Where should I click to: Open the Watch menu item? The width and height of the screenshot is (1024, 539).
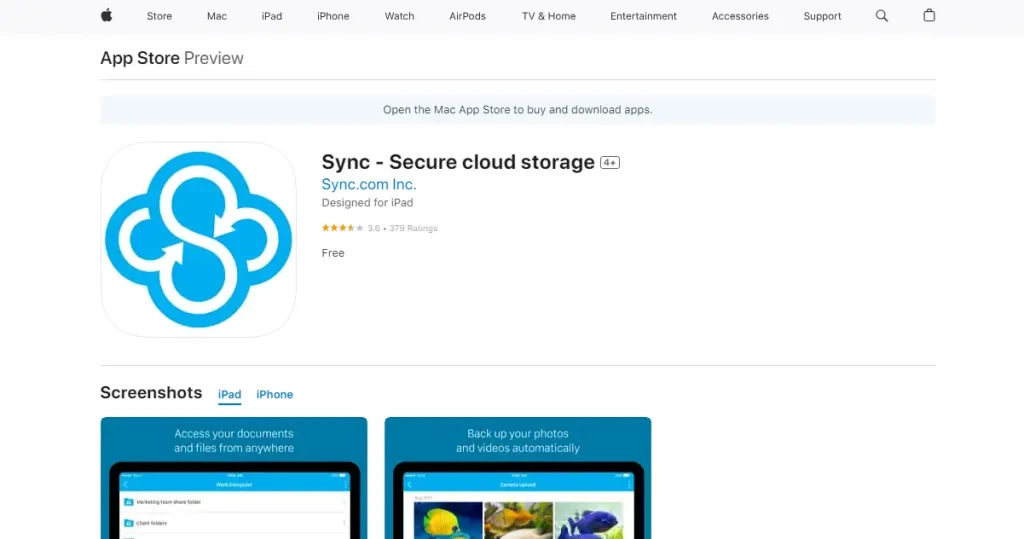(x=399, y=16)
